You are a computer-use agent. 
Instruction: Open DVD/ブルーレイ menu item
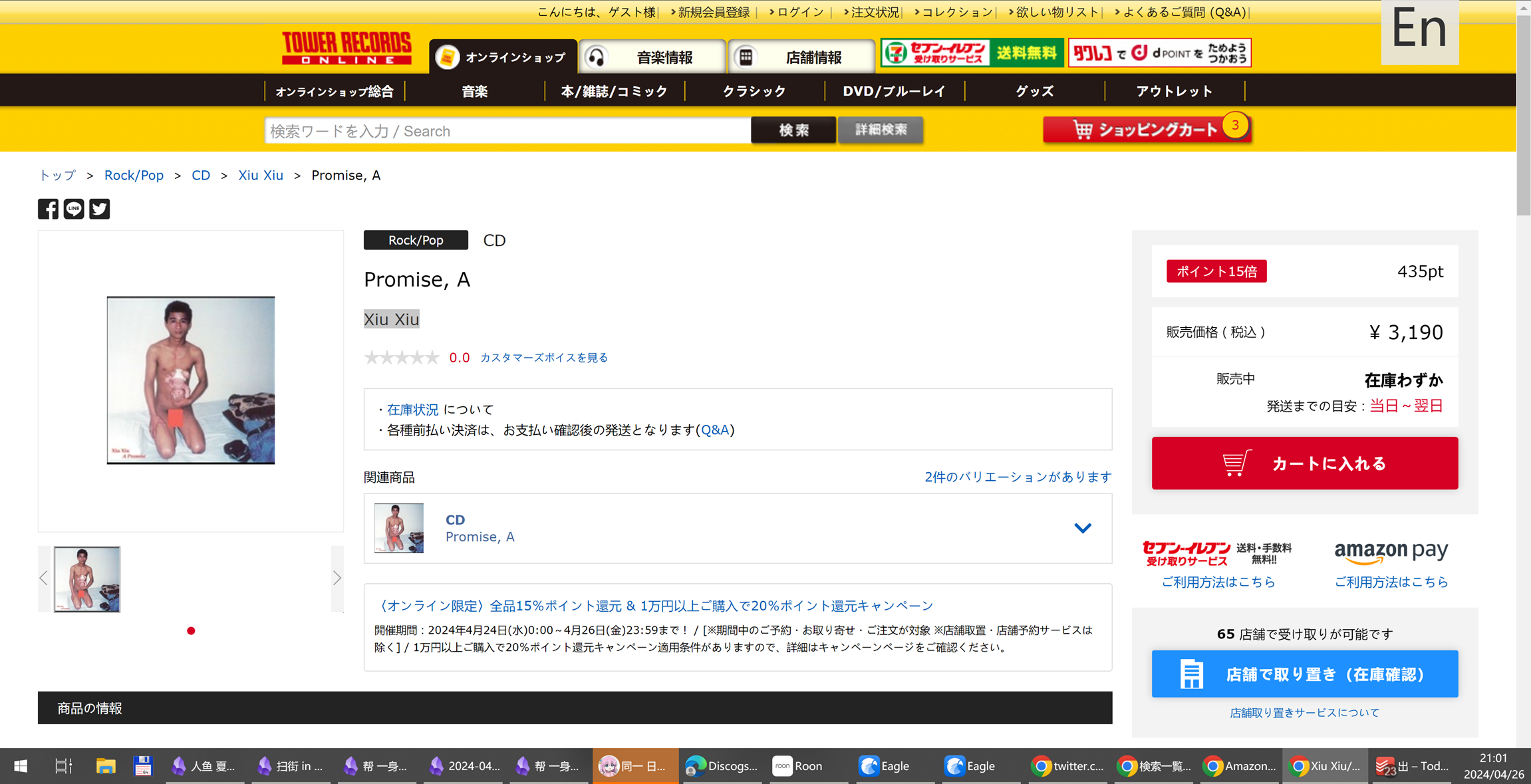(x=894, y=91)
